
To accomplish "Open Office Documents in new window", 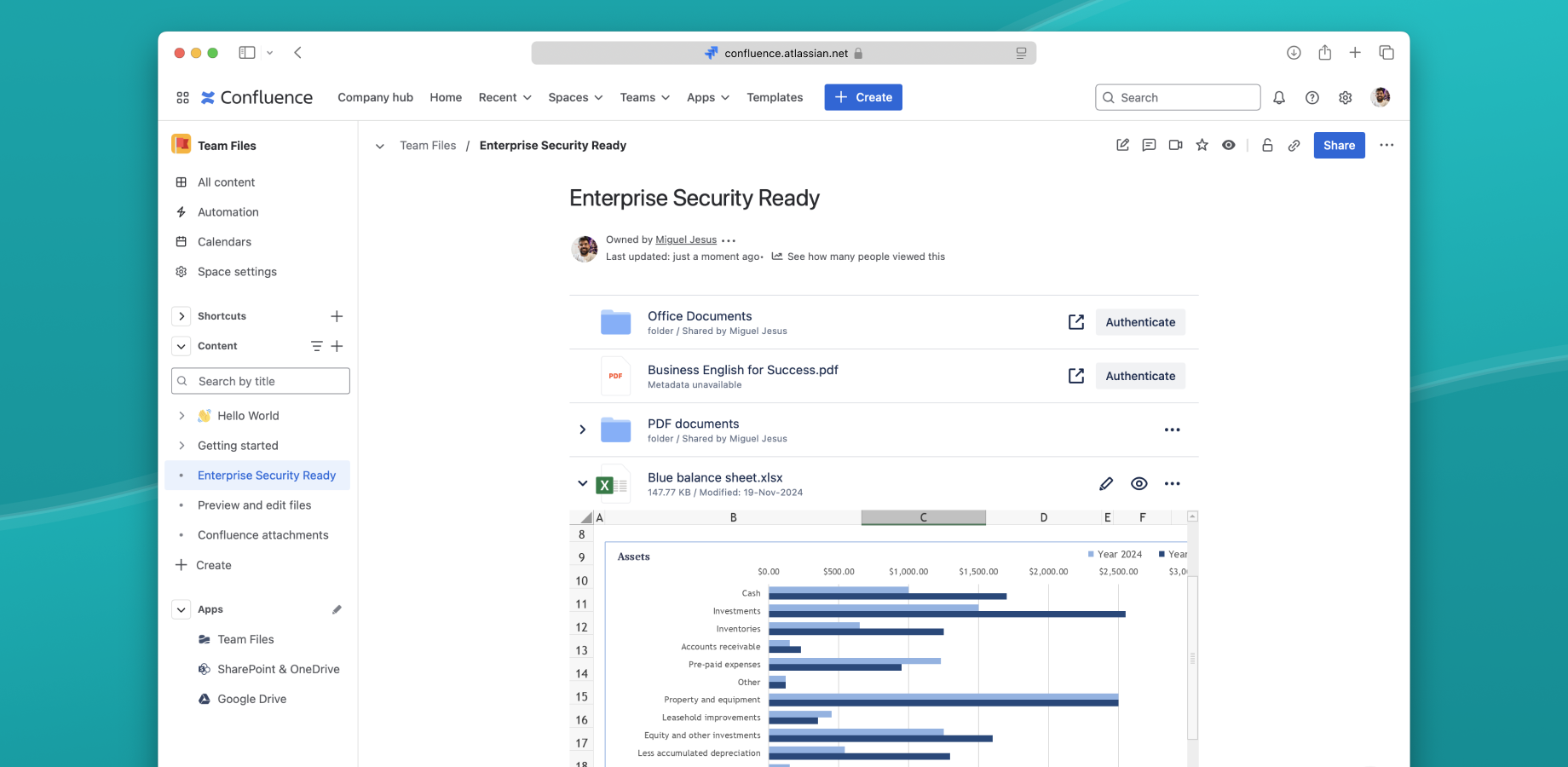I will pyautogui.click(x=1076, y=322).
